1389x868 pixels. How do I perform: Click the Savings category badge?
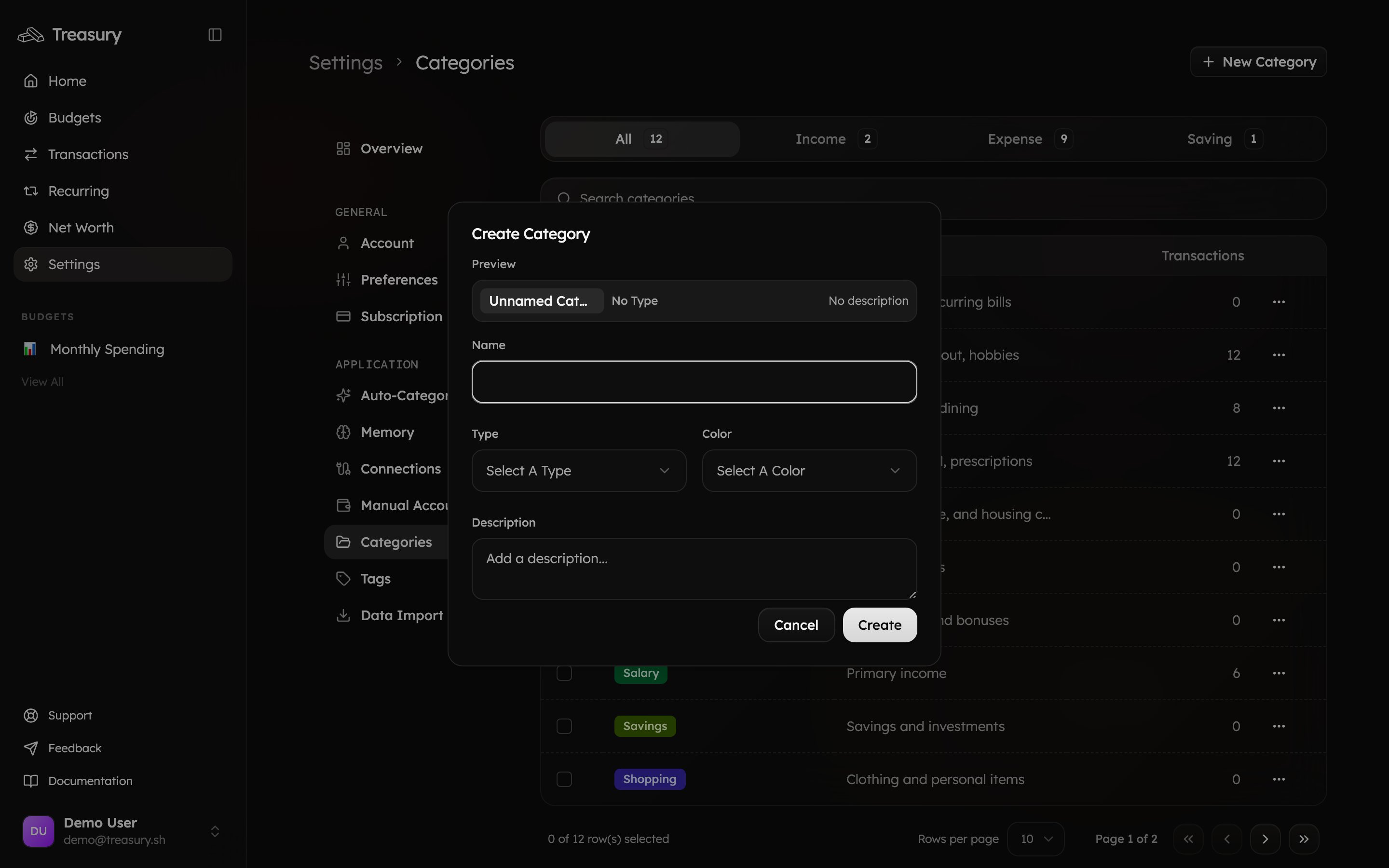pos(644,726)
